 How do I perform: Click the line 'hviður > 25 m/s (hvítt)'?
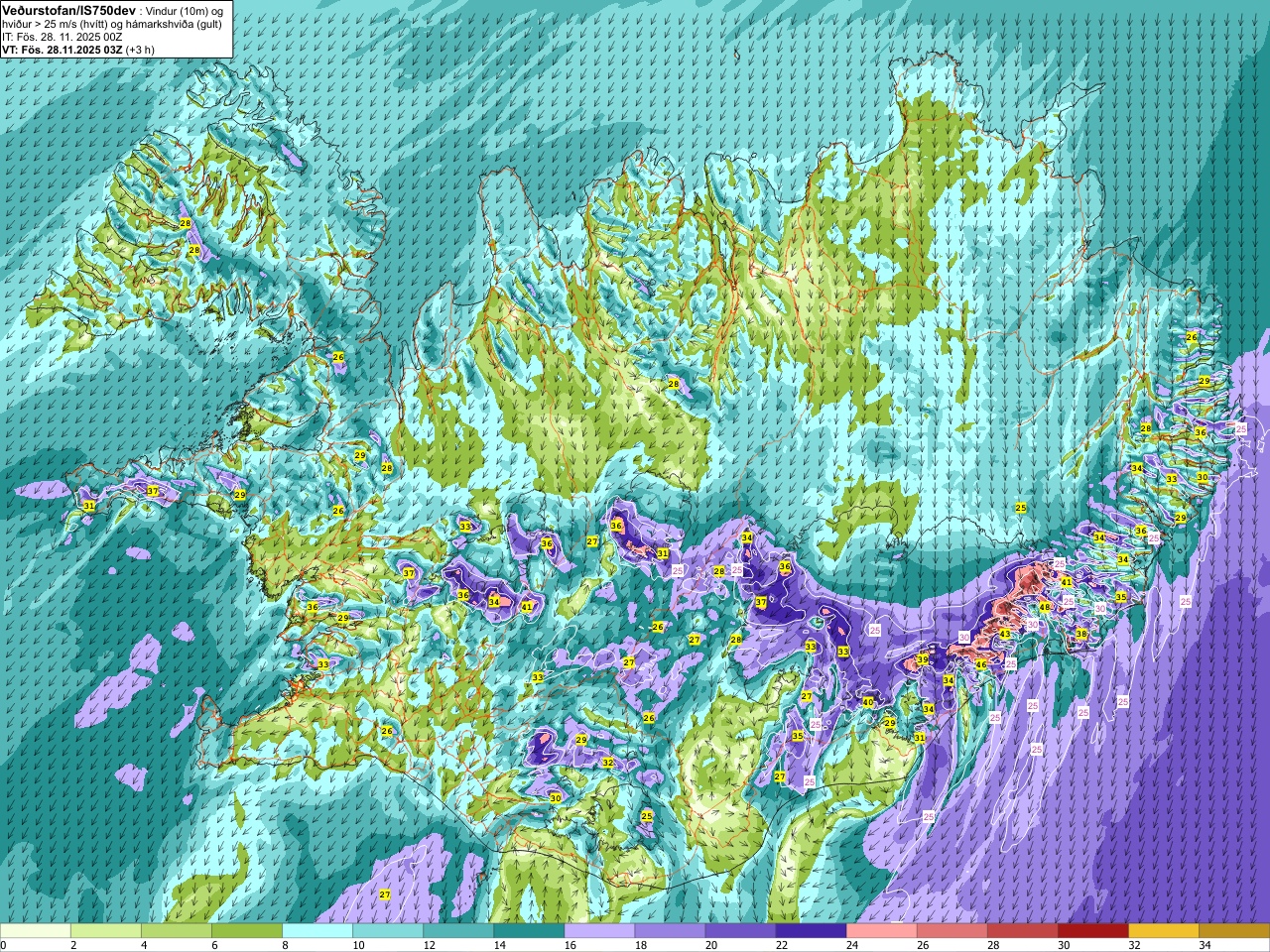[x=57, y=23]
